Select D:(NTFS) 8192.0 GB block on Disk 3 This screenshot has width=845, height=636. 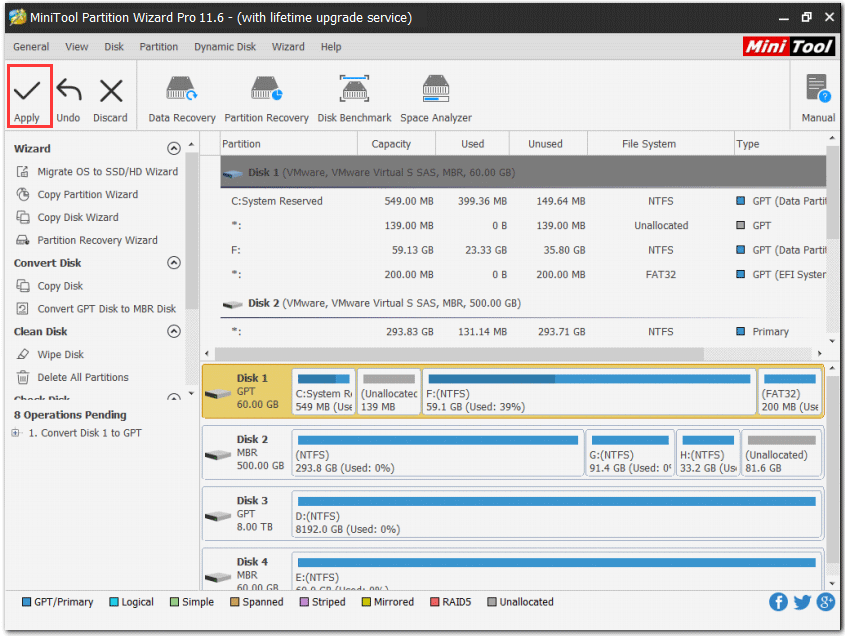coord(557,514)
